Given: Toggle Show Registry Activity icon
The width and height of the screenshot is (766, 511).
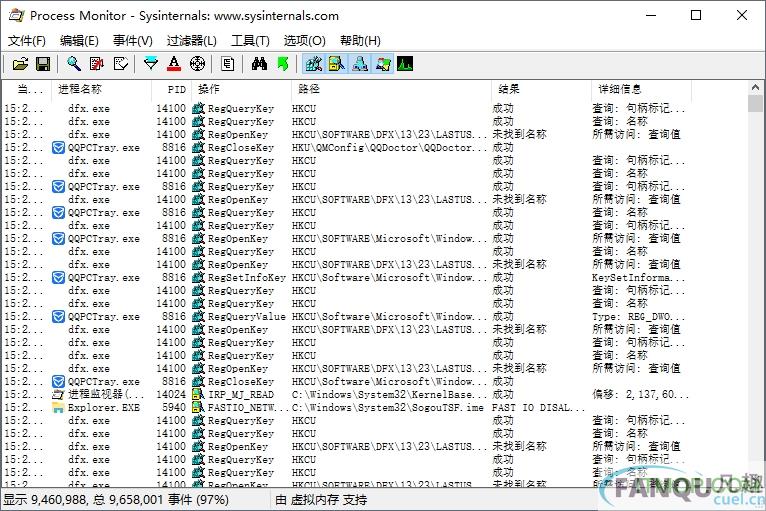Looking at the screenshot, I should click(x=313, y=64).
